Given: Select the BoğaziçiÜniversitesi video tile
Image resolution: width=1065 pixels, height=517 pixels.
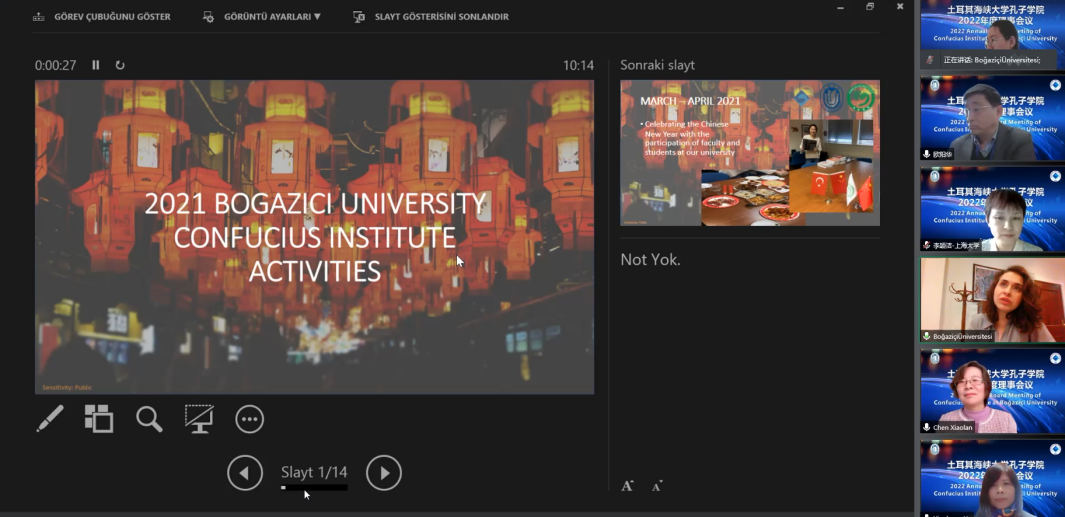Looking at the screenshot, I should coord(992,300).
